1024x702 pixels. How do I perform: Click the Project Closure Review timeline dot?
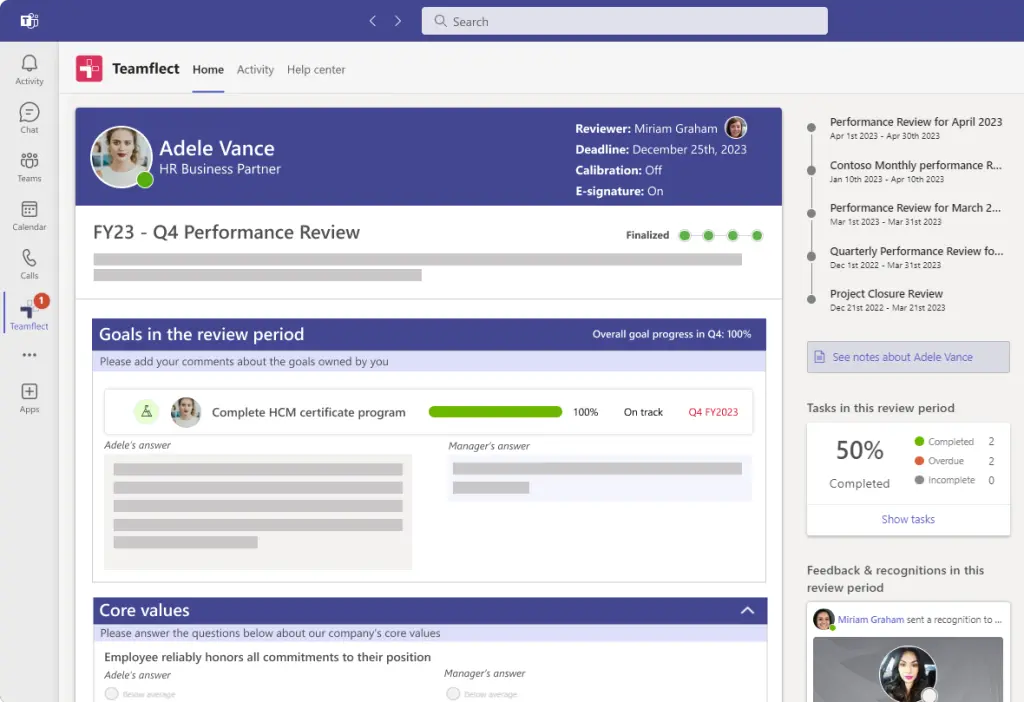click(811, 299)
